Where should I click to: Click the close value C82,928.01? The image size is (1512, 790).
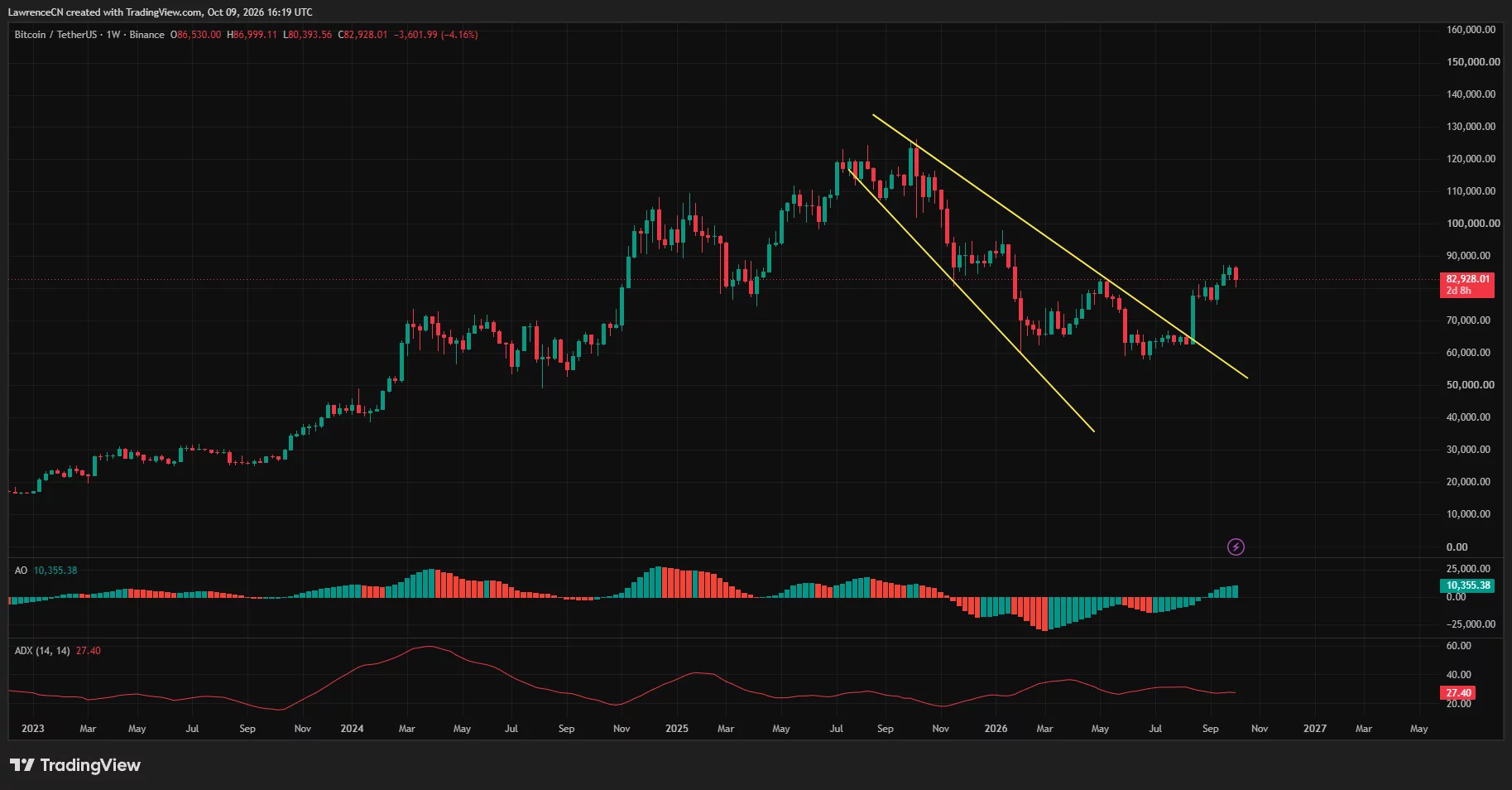pyautogui.click(x=362, y=35)
